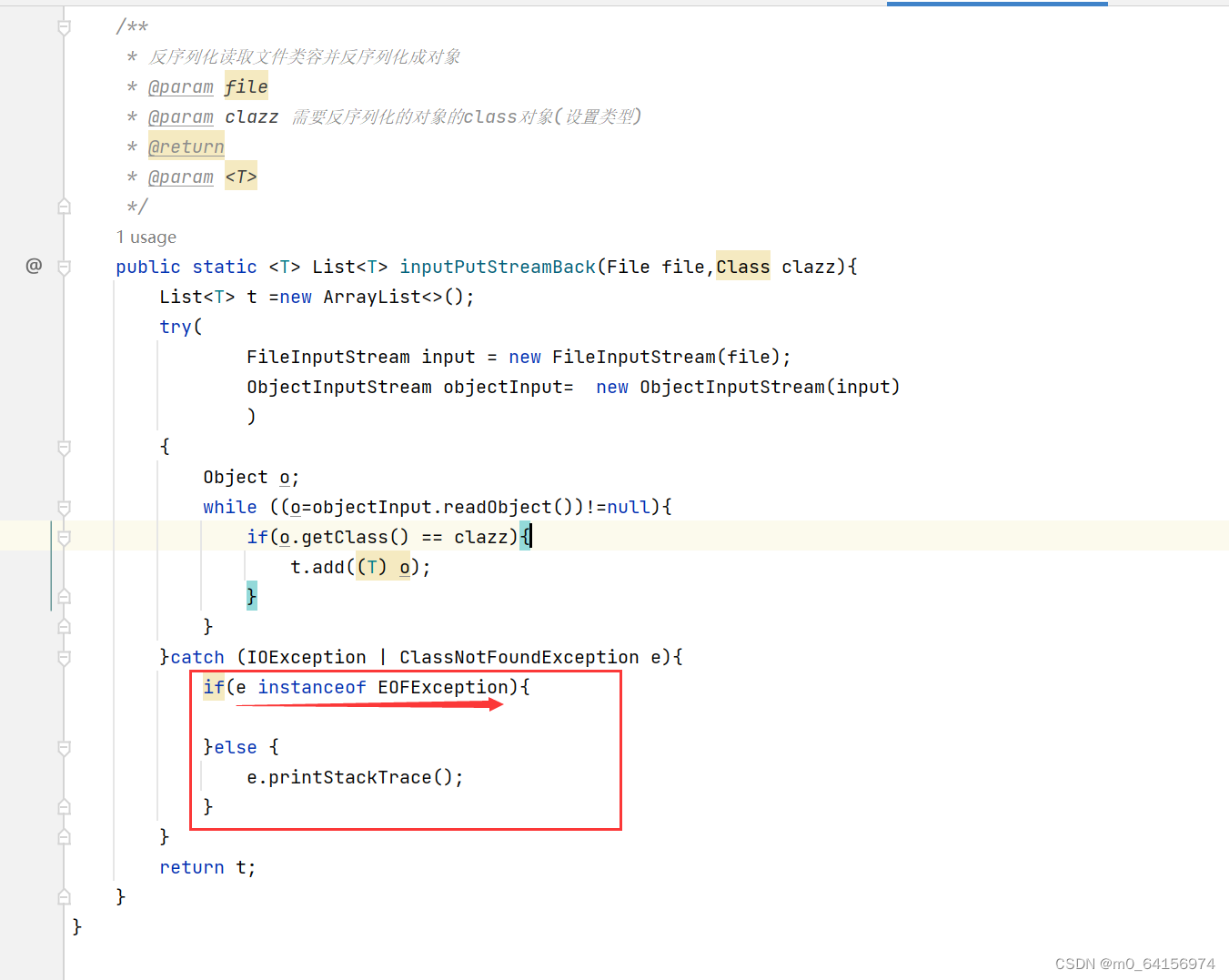Collapse the Javadoc comment using its gutter arrow
This screenshot has width=1229, height=980.
[64, 26]
